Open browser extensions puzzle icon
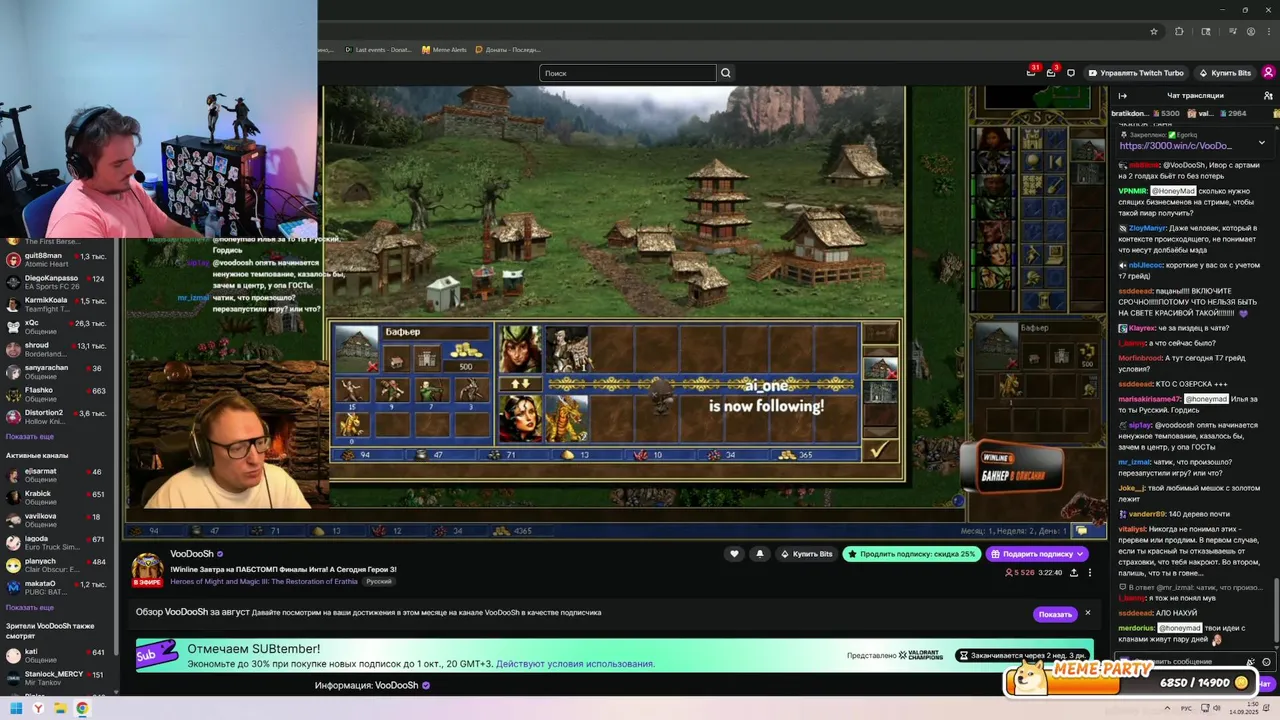The height and width of the screenshot is (720, 1280). click(x=1179, y=31)
